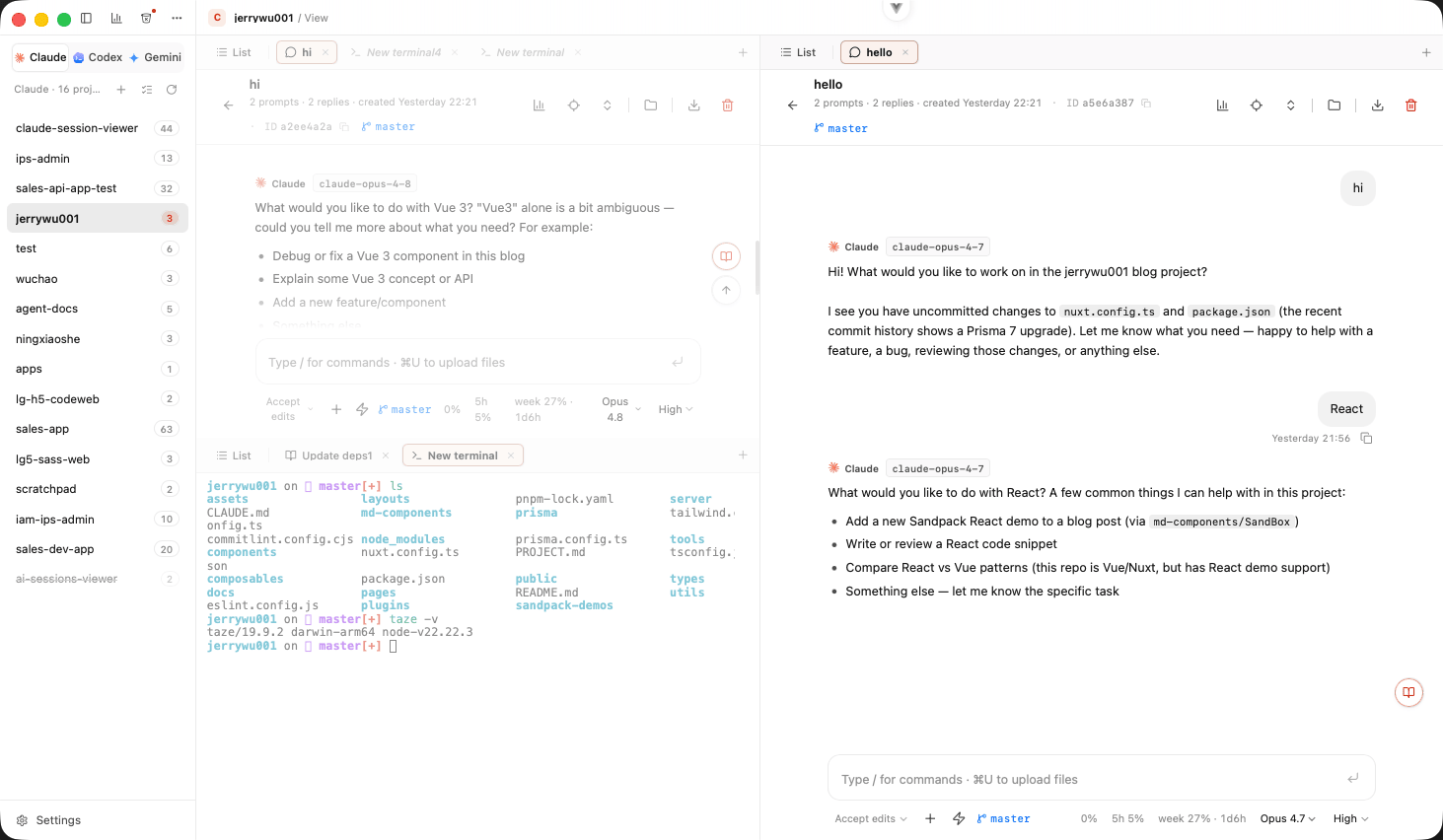The width and height of the screenshot is (1443, 840).
Task: Open the Accept edits dropdown in the hi pane
Action: (290, 409)
